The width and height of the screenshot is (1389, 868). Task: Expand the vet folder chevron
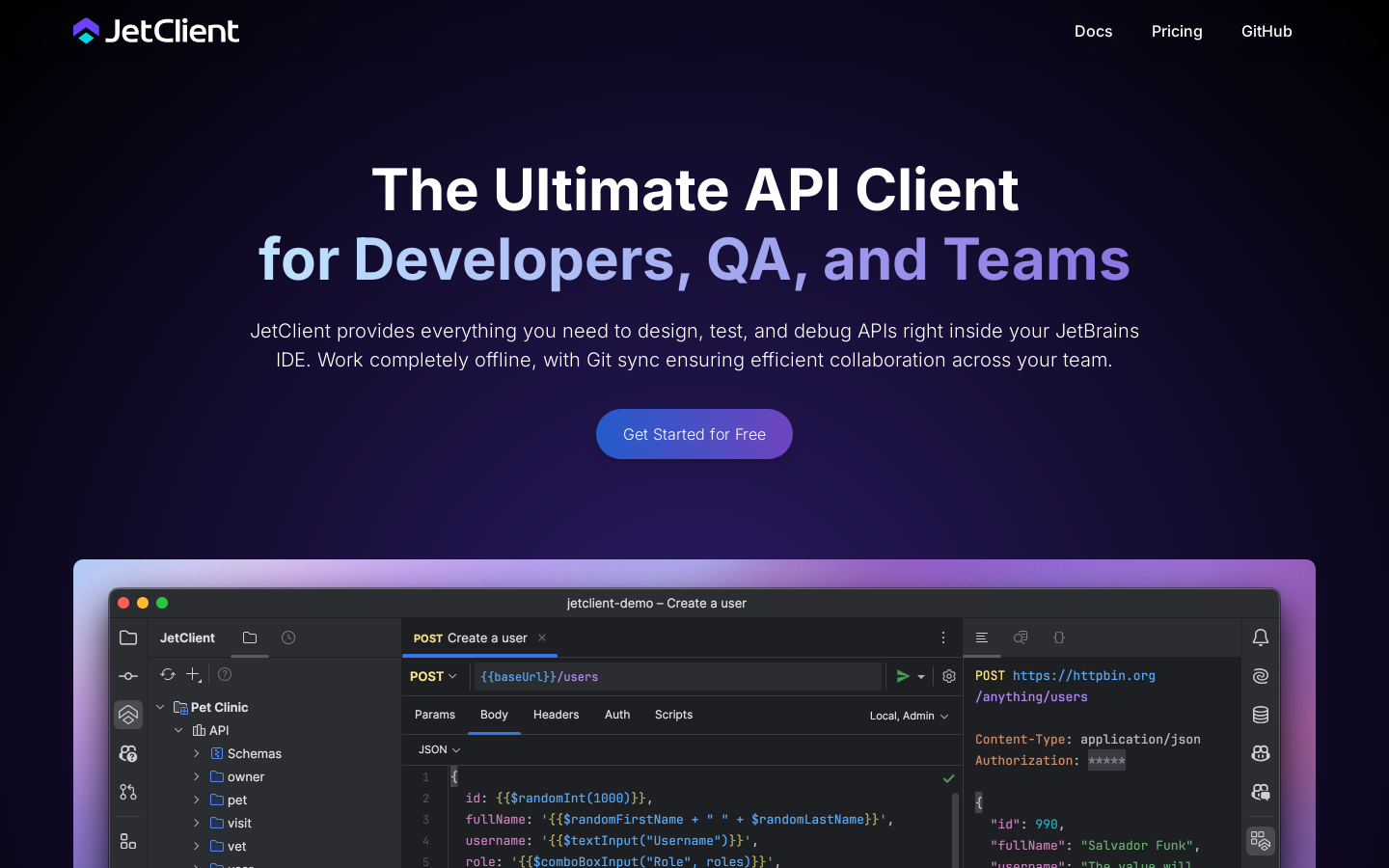[197, 846]
